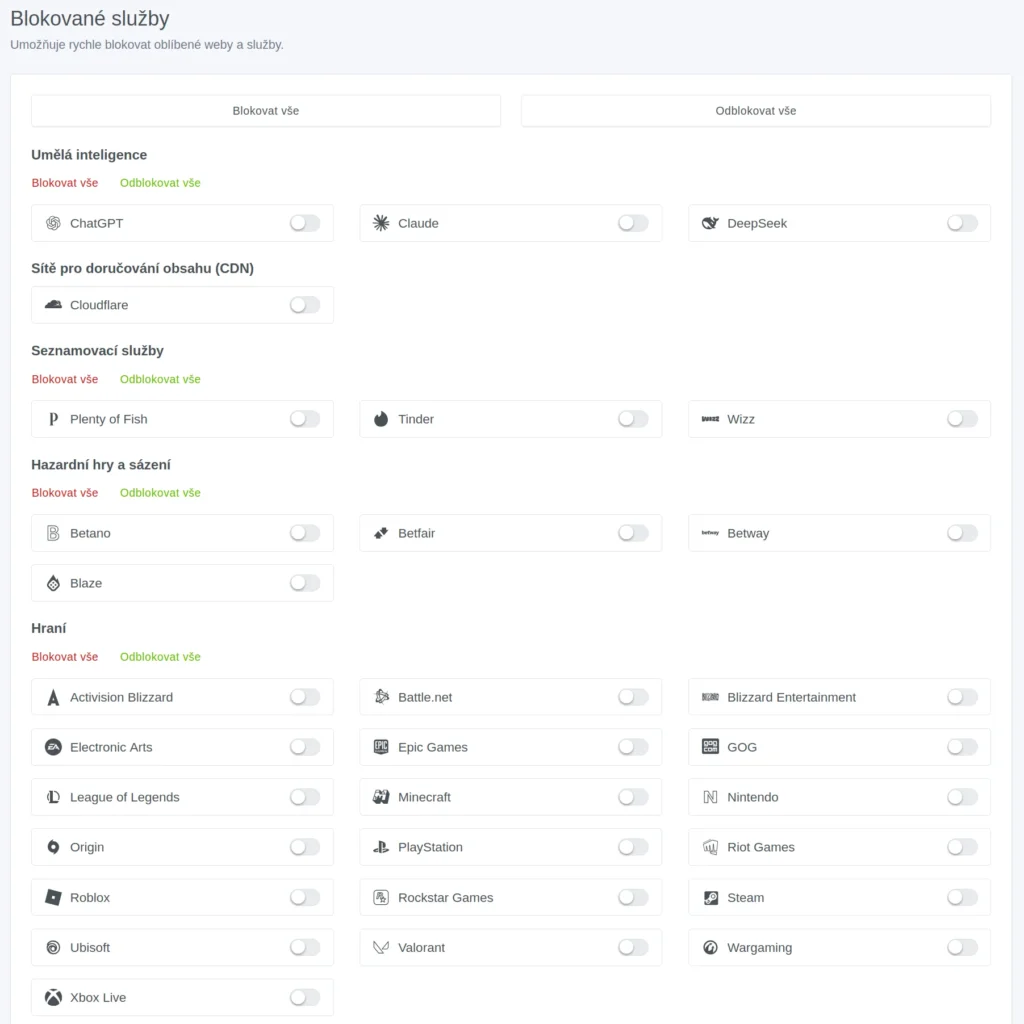Click the Tinder flame icon

click(381, 419)
